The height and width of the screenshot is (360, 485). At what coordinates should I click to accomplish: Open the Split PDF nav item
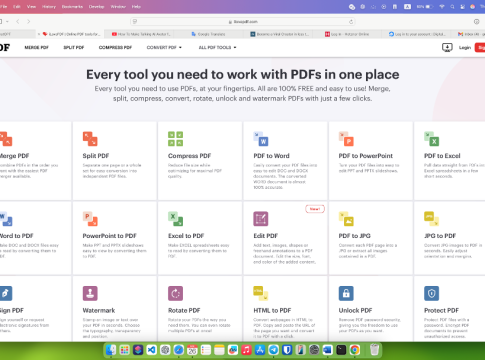pyautogui.click(x=74, y=48)
